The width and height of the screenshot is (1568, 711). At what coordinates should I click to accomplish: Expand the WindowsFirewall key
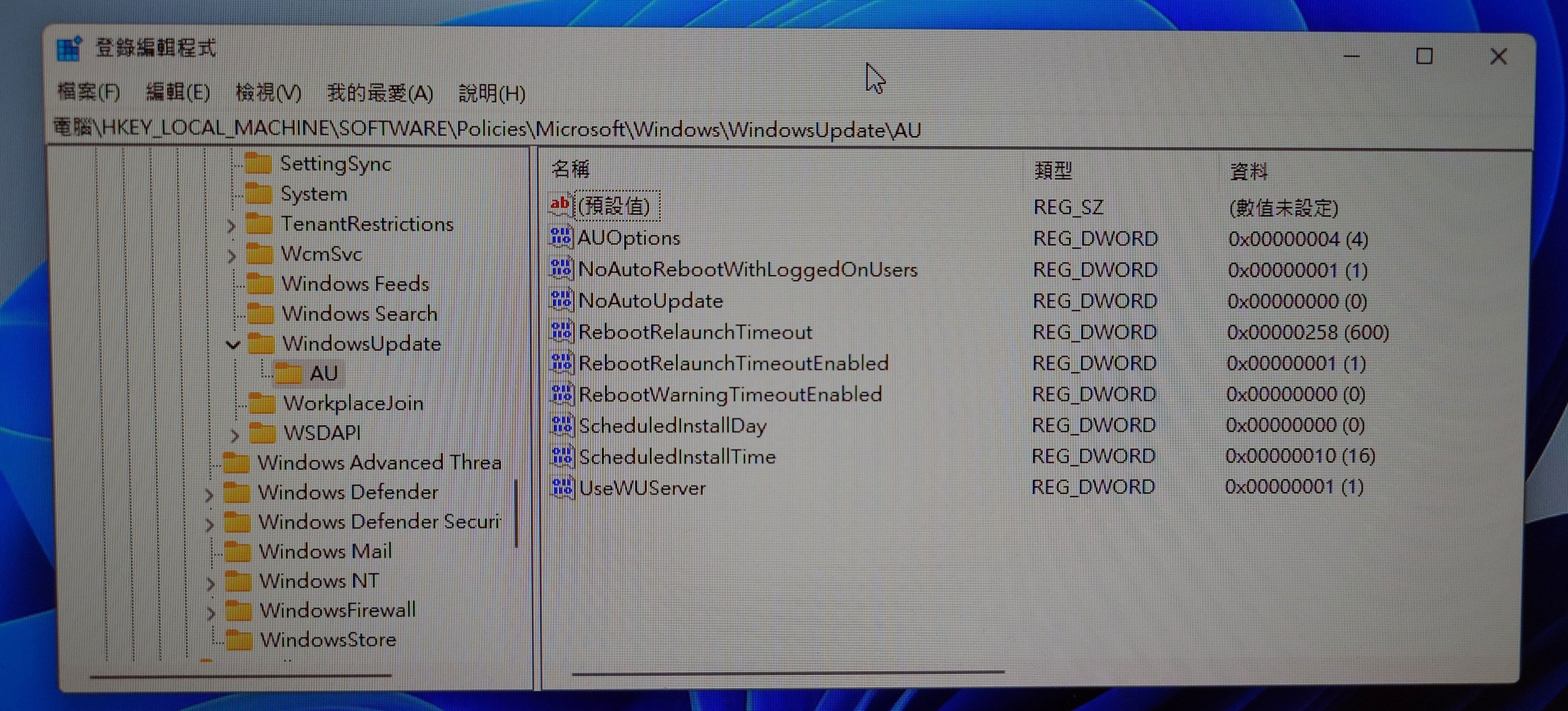point(211,613)
